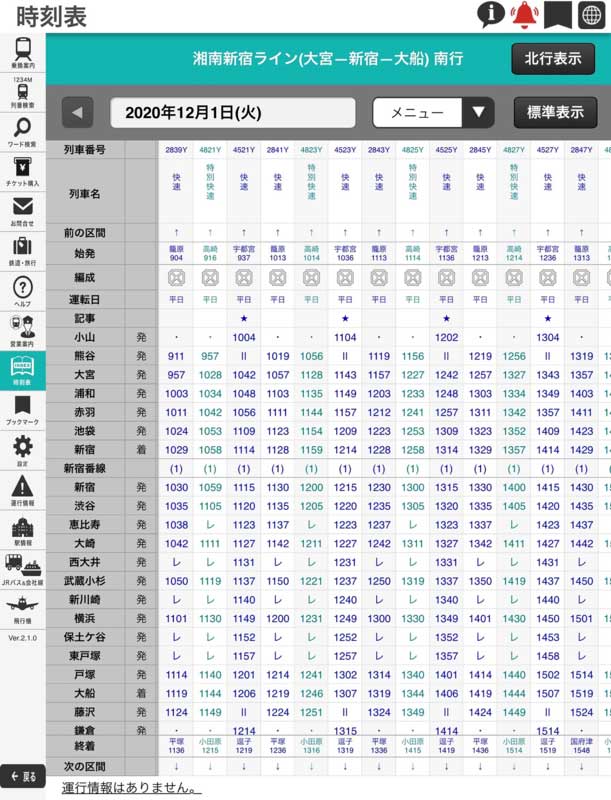Click terminus 逗子 1219 cell

pyautogui.click(x=244, y=746)
